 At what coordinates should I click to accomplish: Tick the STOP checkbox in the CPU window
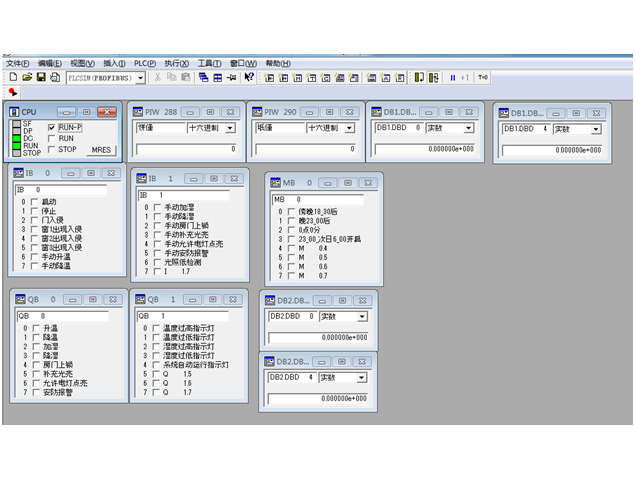click(51, 149)
